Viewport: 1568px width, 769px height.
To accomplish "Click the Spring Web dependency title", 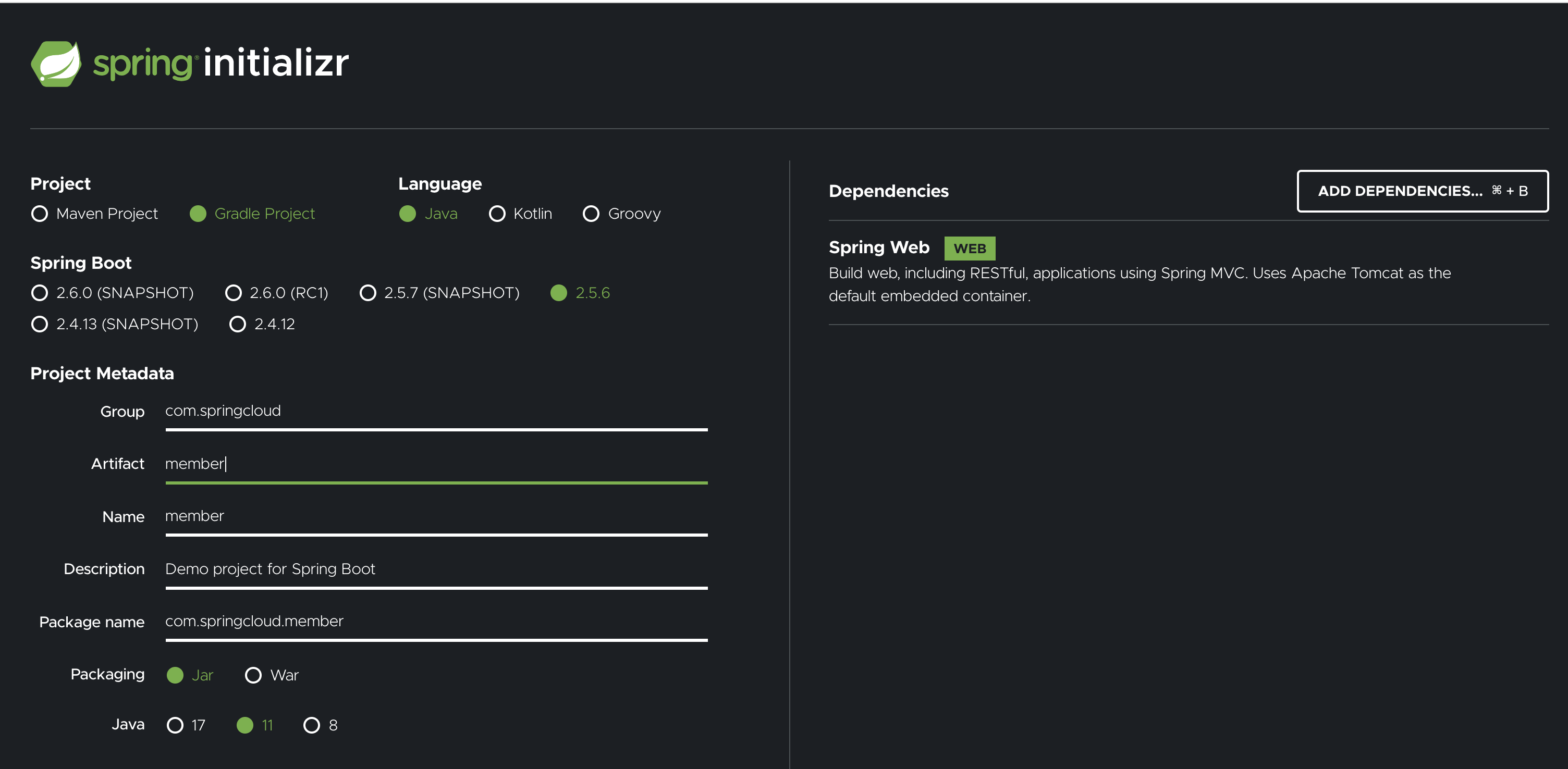I will (x=879, y=247).
